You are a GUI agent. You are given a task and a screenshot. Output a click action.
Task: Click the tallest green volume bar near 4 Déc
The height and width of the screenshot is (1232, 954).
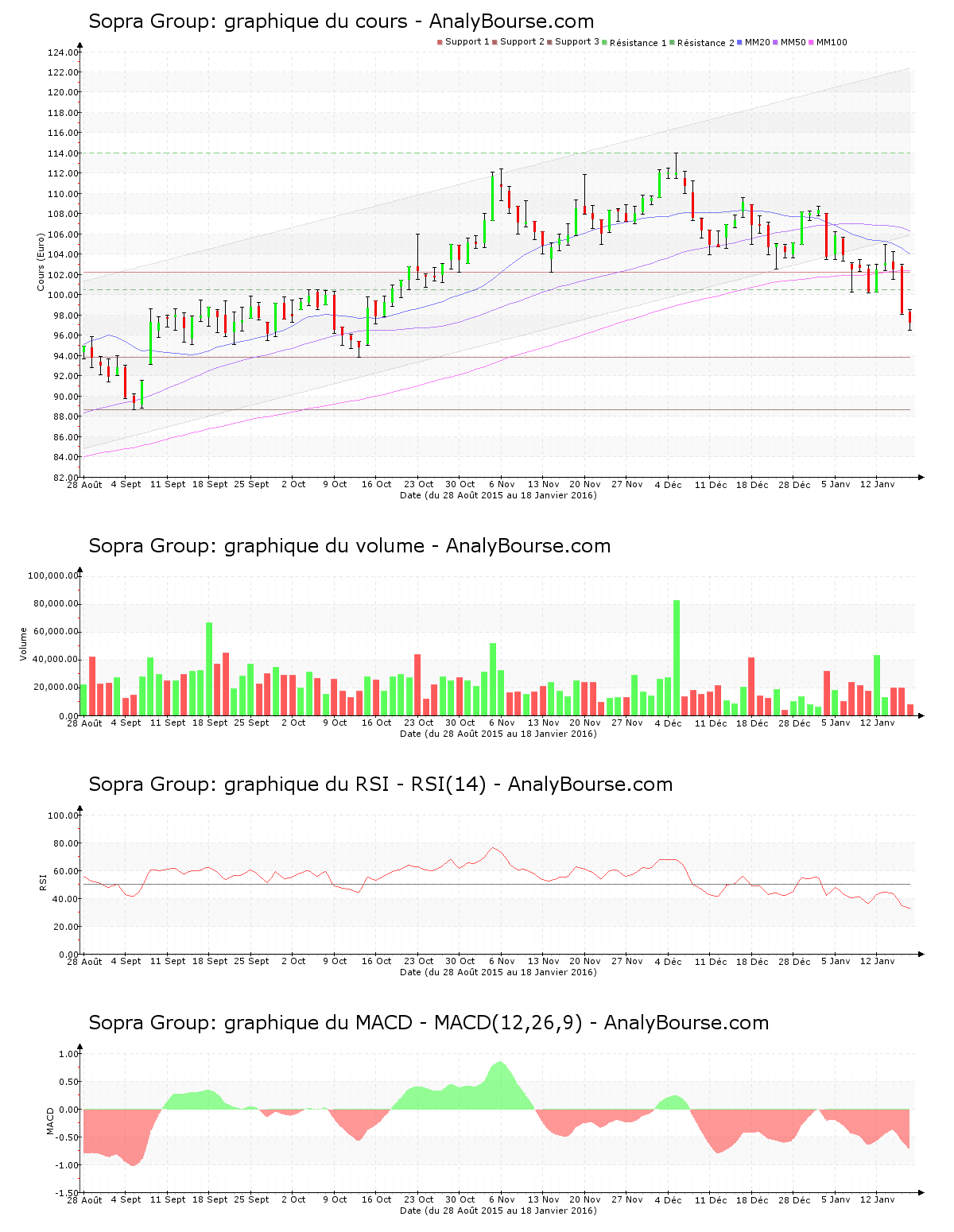[677, 658]
